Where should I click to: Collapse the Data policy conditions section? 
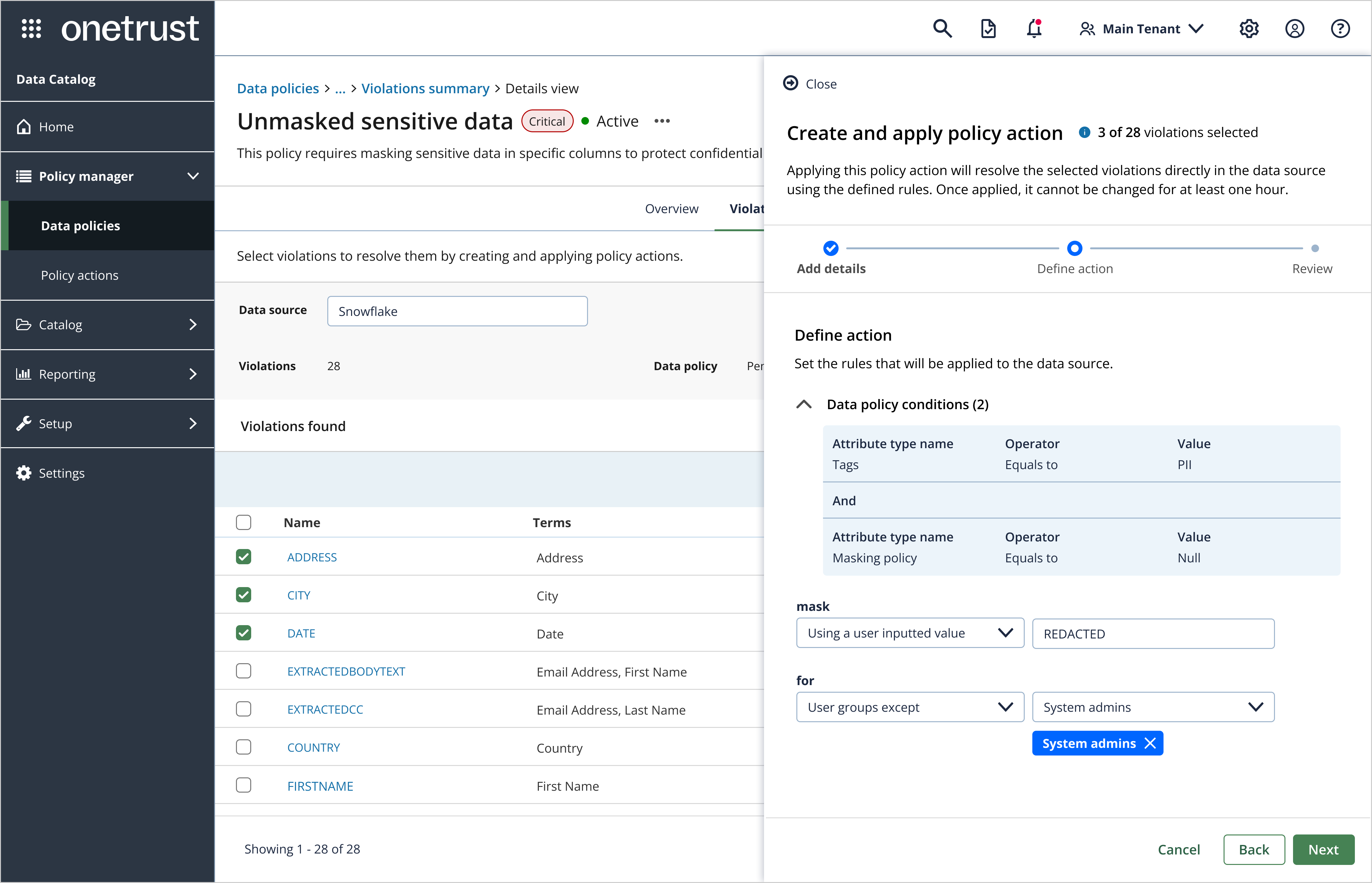[804, 404]
